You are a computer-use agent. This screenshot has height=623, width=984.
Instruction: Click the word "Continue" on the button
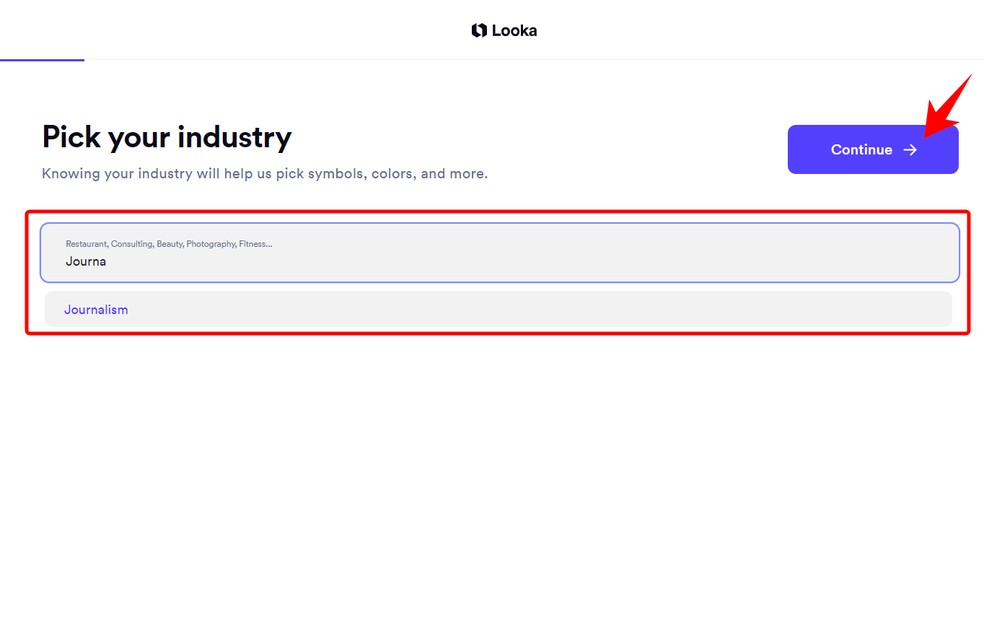(x=861, y=150)
